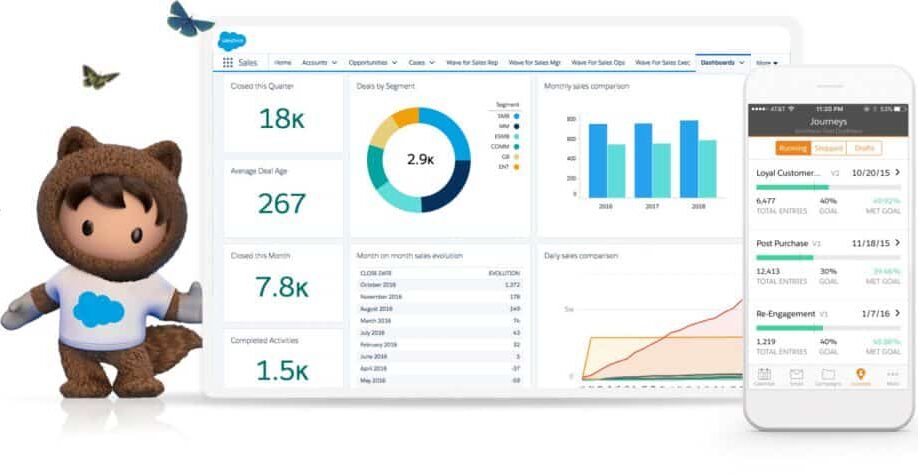Click the 18K Closed this Quarter value

(282, 119)
